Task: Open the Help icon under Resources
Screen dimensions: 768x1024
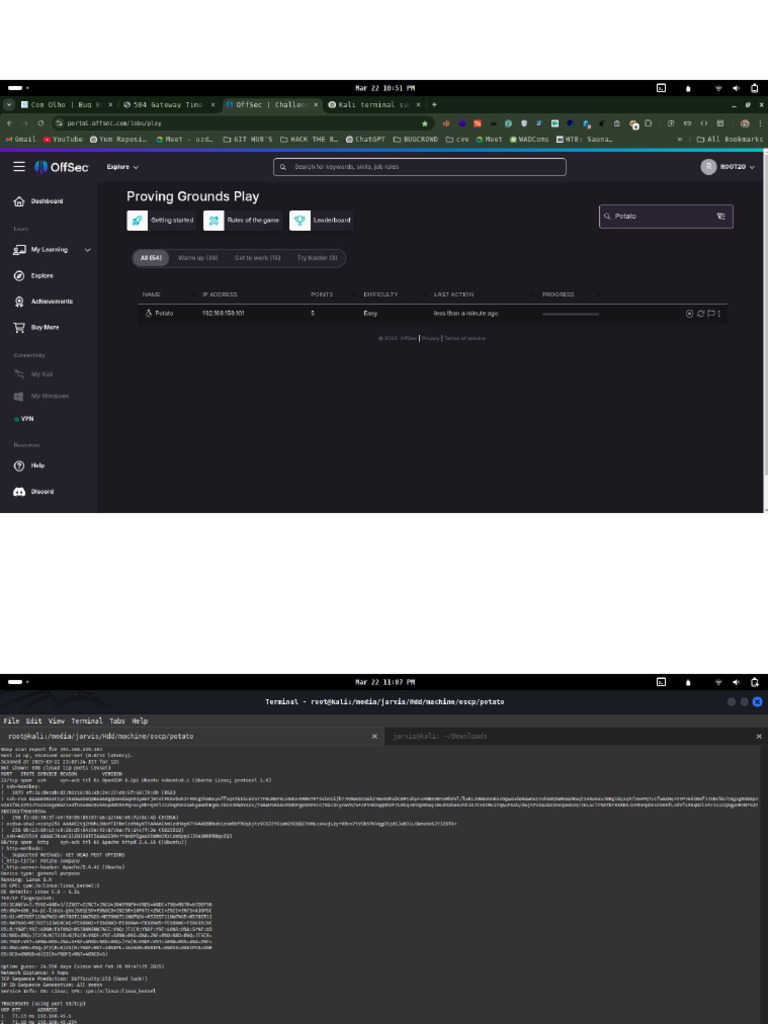Action: (19, 465)
